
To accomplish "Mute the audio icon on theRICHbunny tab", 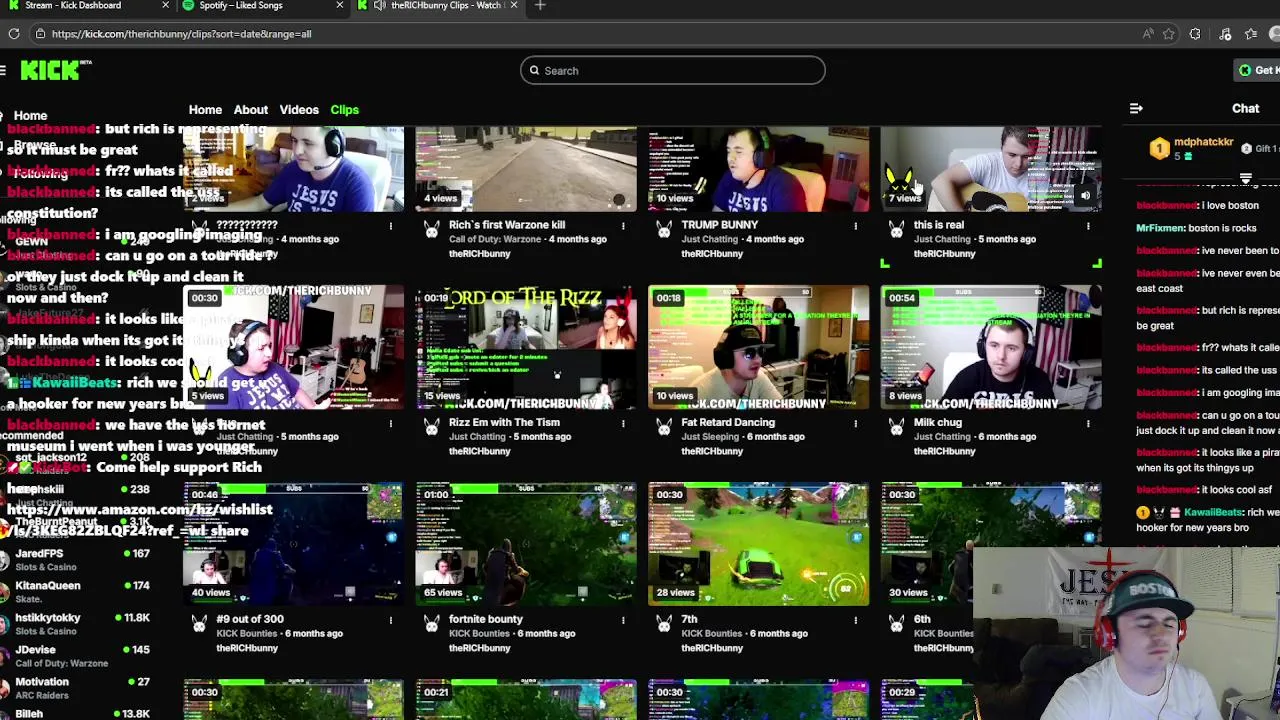I will 380,5.
